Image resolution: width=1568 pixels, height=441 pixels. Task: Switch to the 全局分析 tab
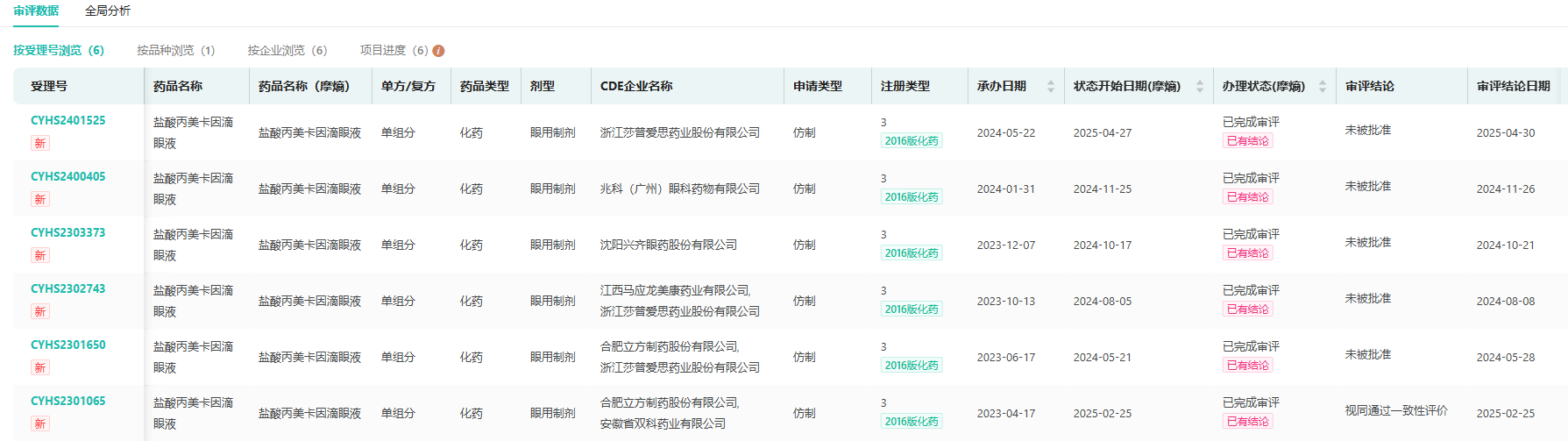(108, 11)
